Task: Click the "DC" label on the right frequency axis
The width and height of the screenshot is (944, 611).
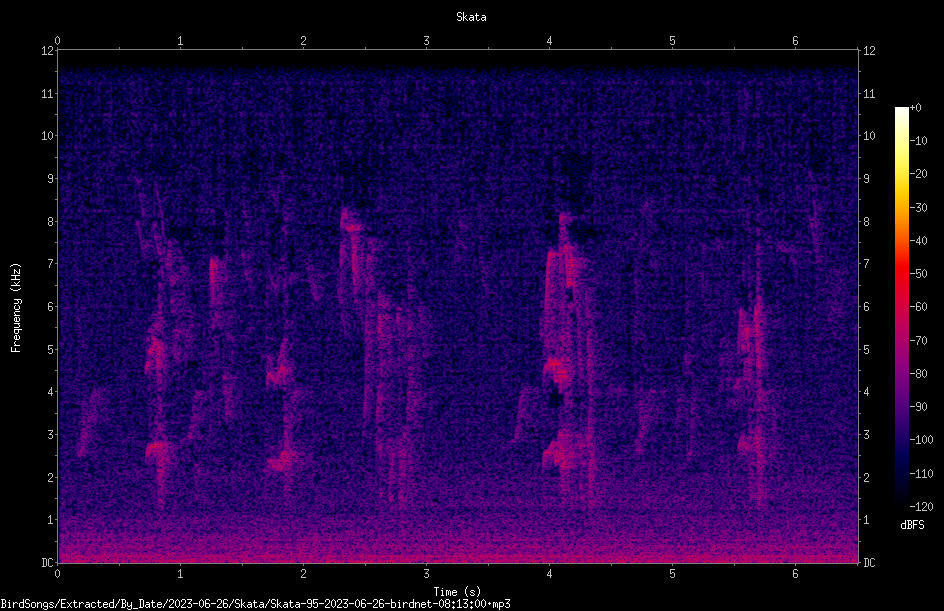Action: pyautogui.click(x=869, y=563)
